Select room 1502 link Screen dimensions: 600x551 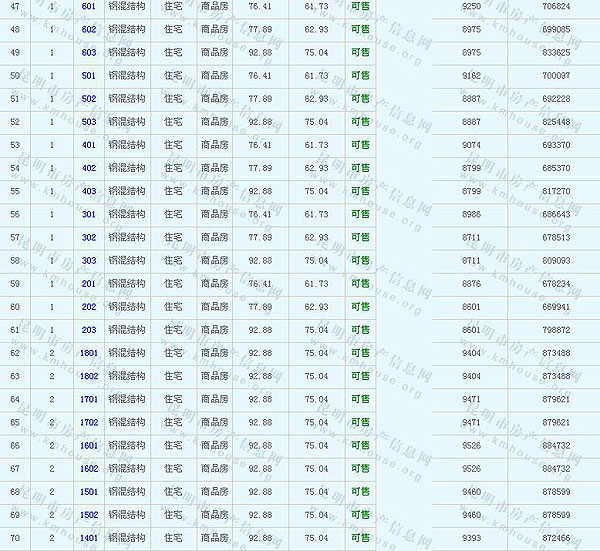(x=89, y=515)
